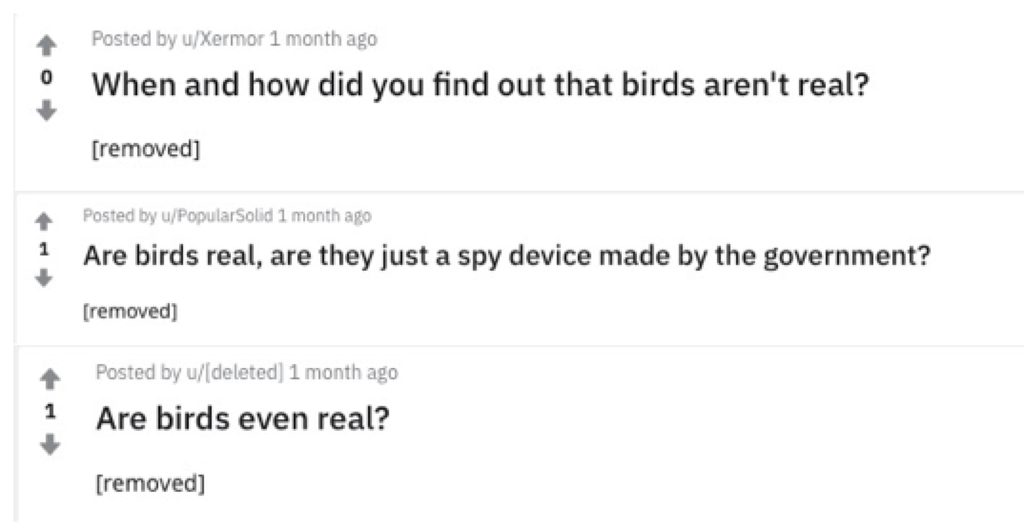The height and width of the screenshot is (528, 1024).
Task: Downvote the Xermor post about birds
Action: 45,112
